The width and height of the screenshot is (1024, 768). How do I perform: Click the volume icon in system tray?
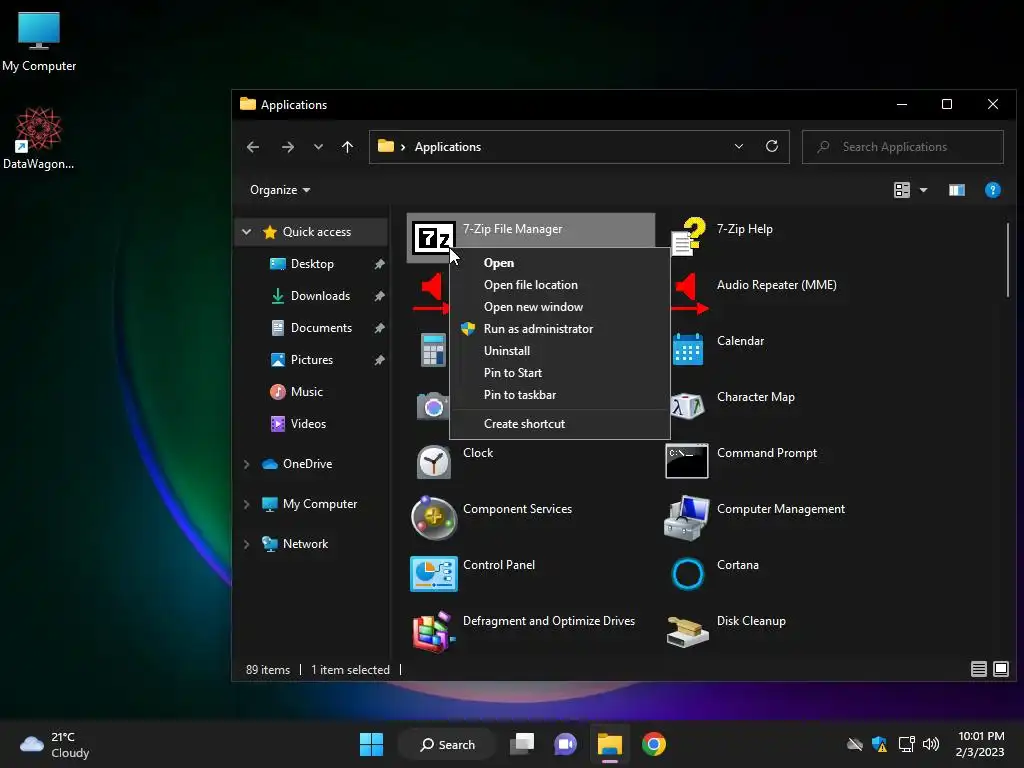931,744
